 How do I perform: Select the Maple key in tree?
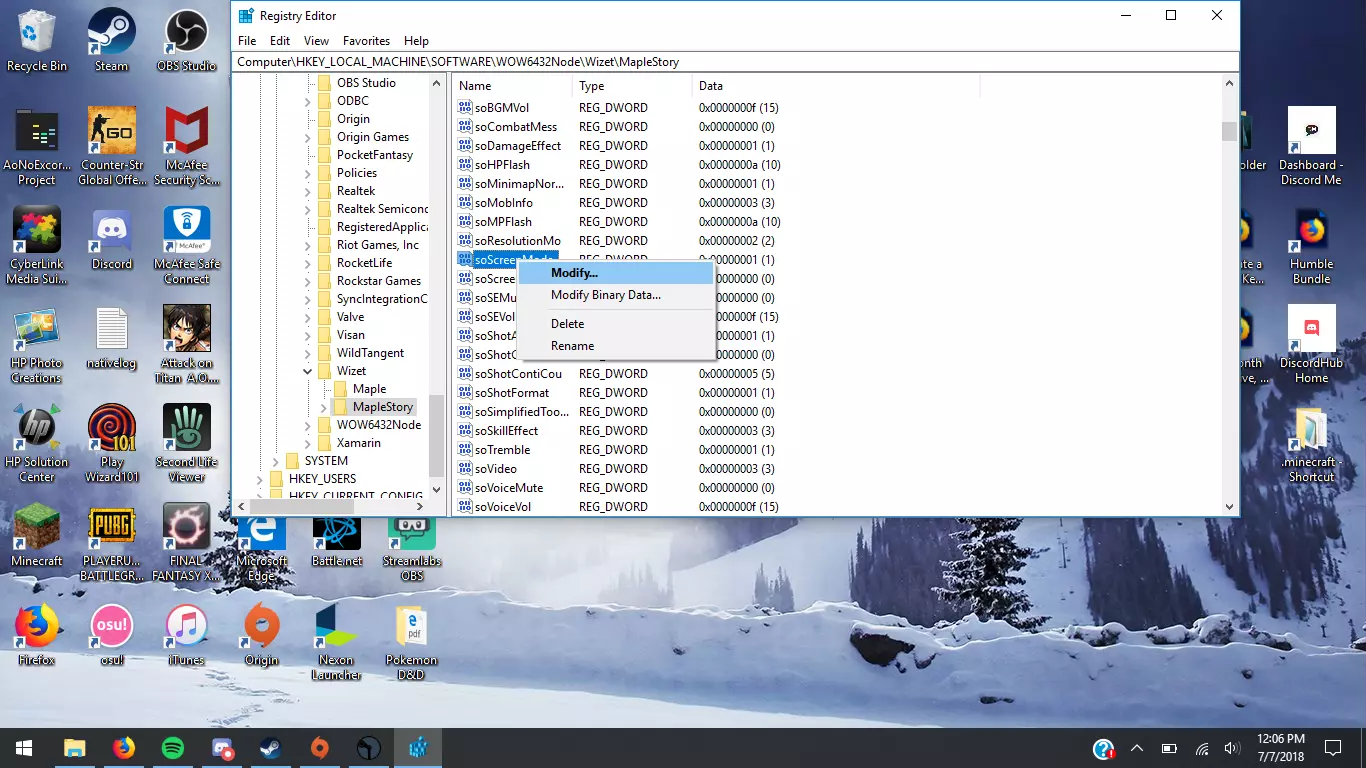(x=369, y=389)
